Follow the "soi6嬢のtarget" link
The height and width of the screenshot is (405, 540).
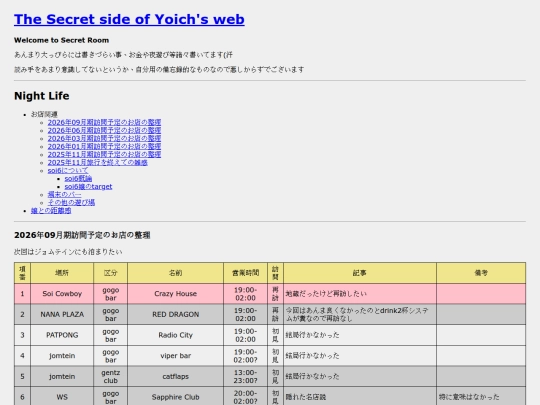pos(88,186)
